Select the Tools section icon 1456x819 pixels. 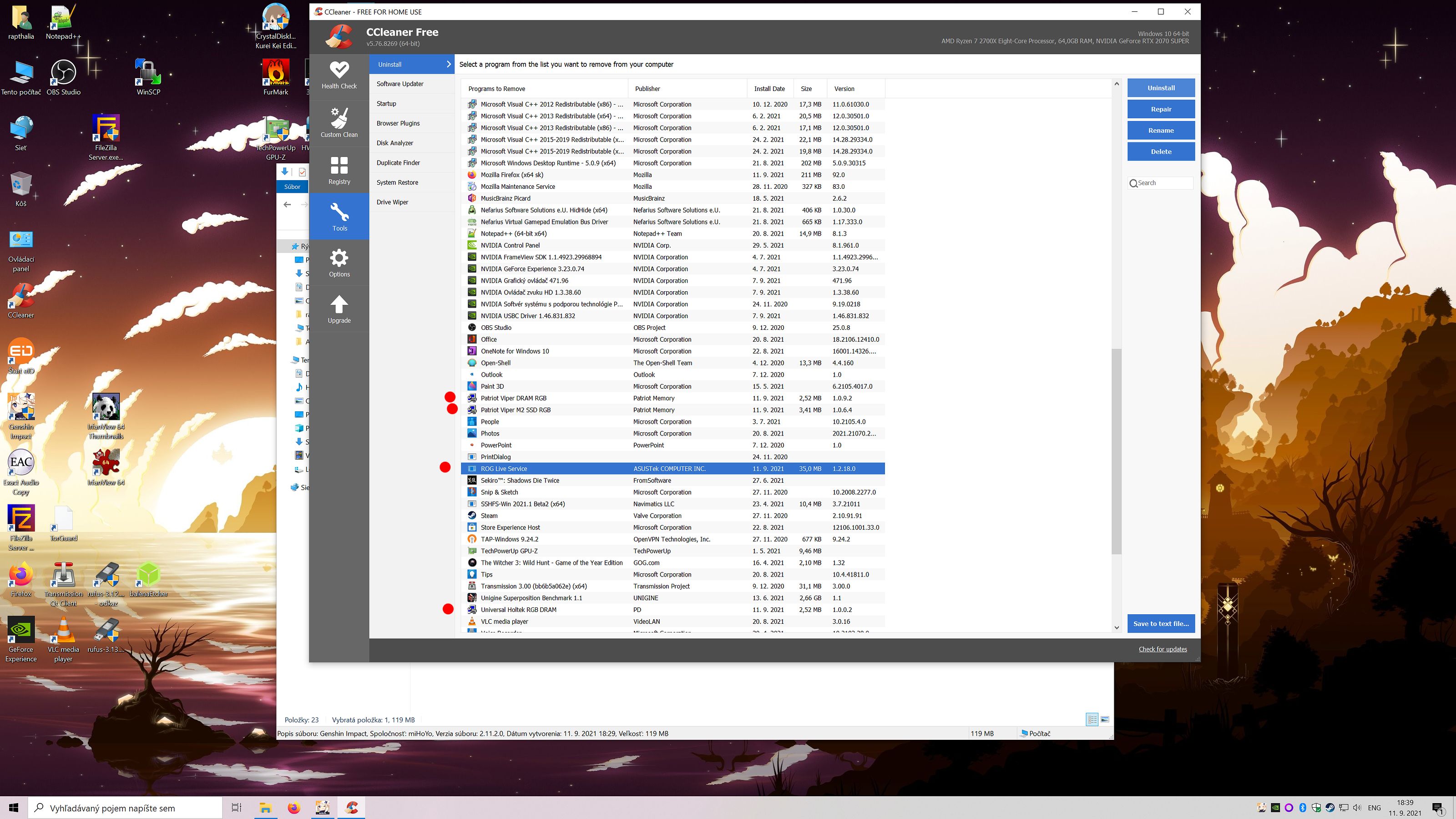pyautogui.click(x=339, y=217)
